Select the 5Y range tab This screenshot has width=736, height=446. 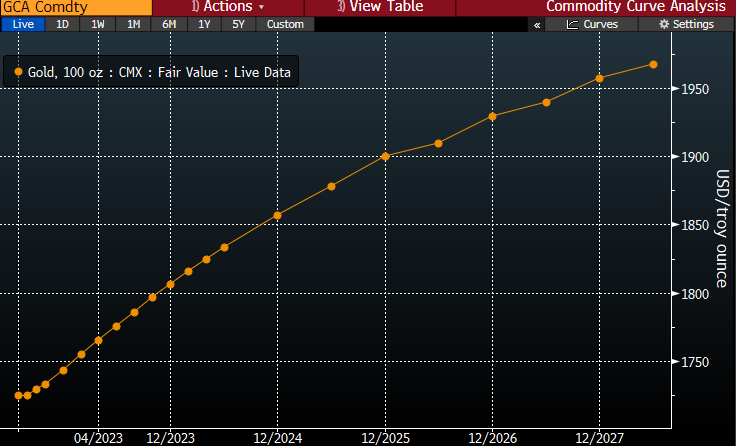pyautogui.click(x=238, y=24)
